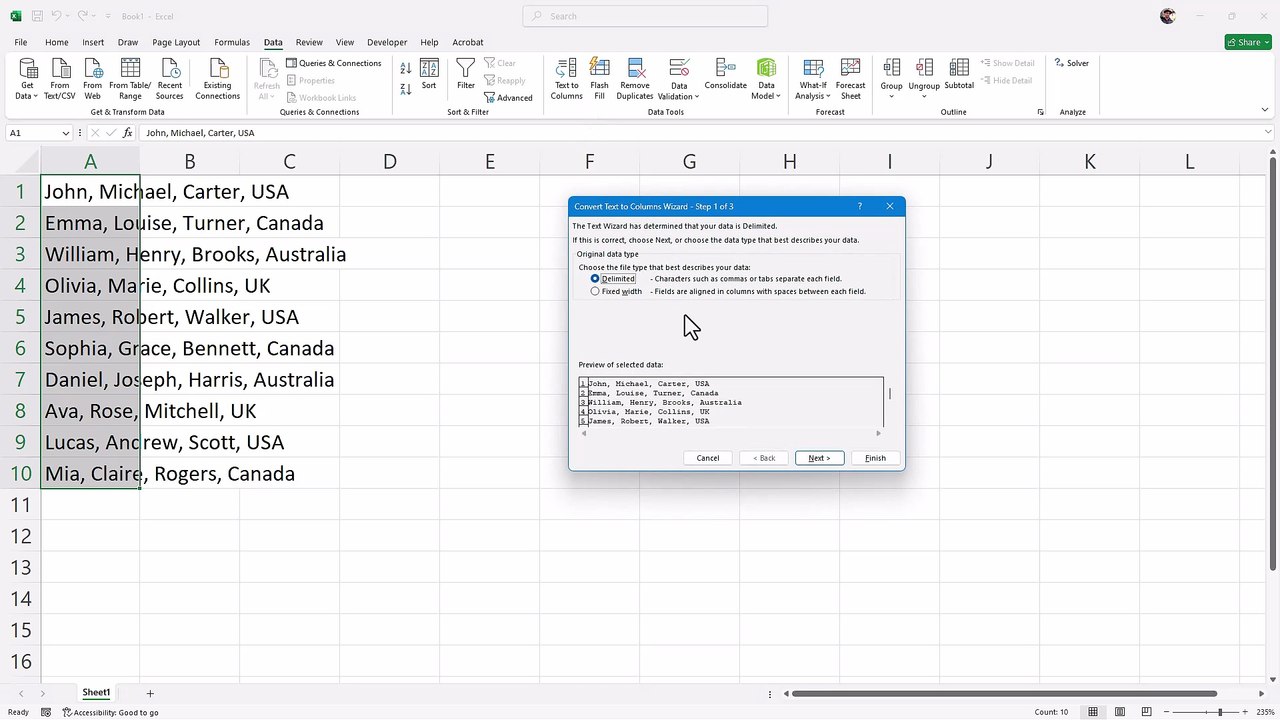Cancel the Text to Columns wizard
Image resolution: width=1280 pixels, height=720 pixels.
708,458
